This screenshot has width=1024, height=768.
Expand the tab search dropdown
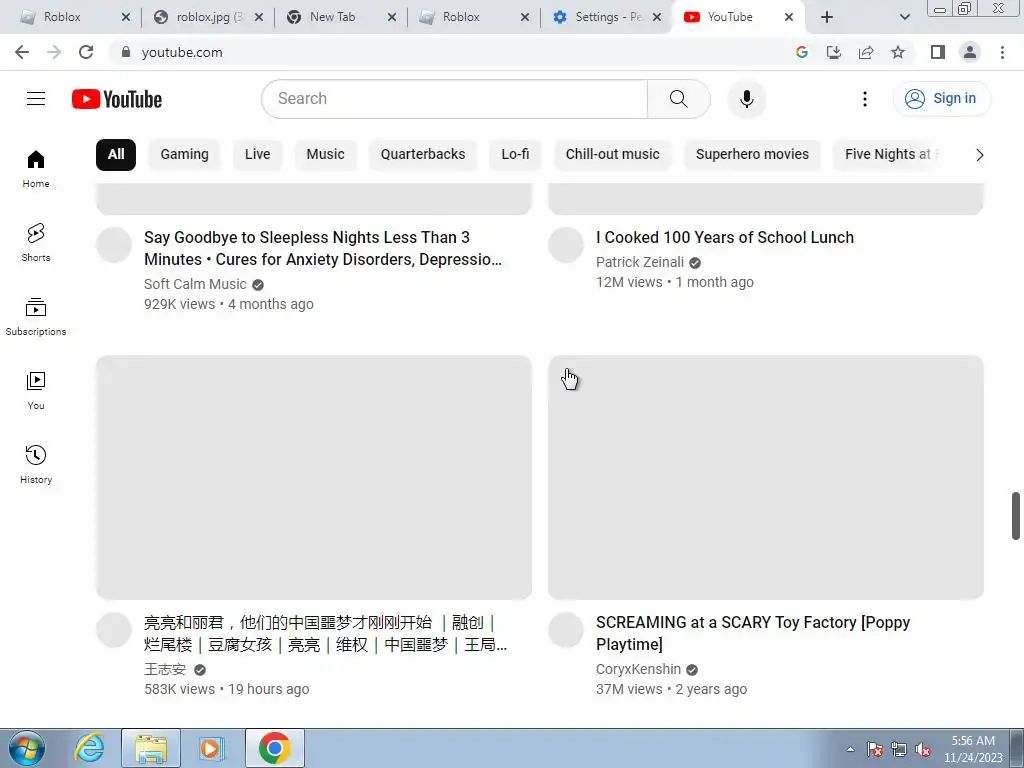pyautogui.click(x=904, y=17)
